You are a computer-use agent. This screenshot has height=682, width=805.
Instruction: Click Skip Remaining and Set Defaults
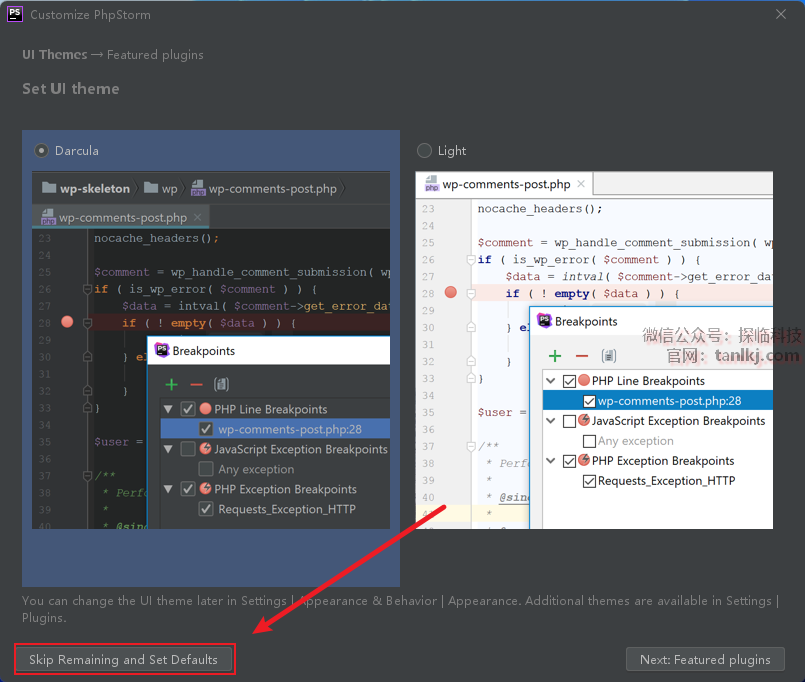pos(124,660)
